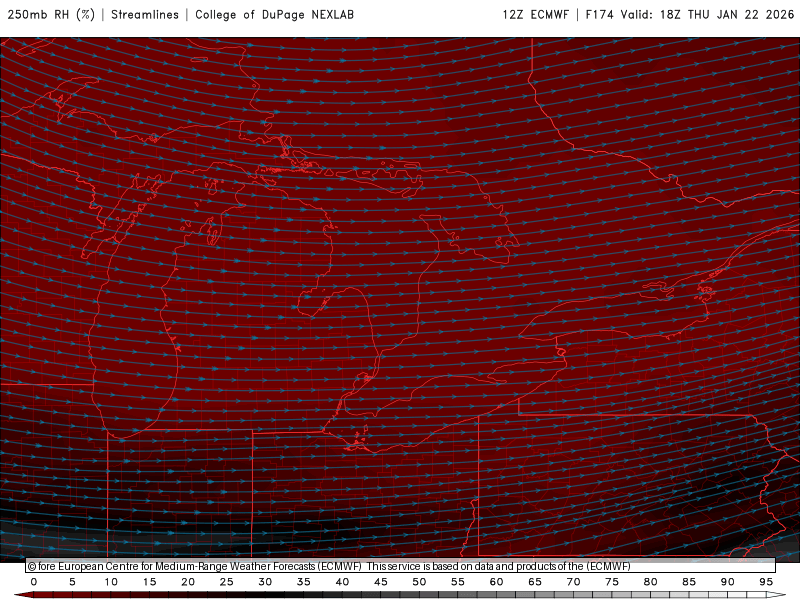The width and height of the screenshot is (800, 600).
Task: Click the "College of DuPage NEXLAB" text
Action: (x=274, y=15)
